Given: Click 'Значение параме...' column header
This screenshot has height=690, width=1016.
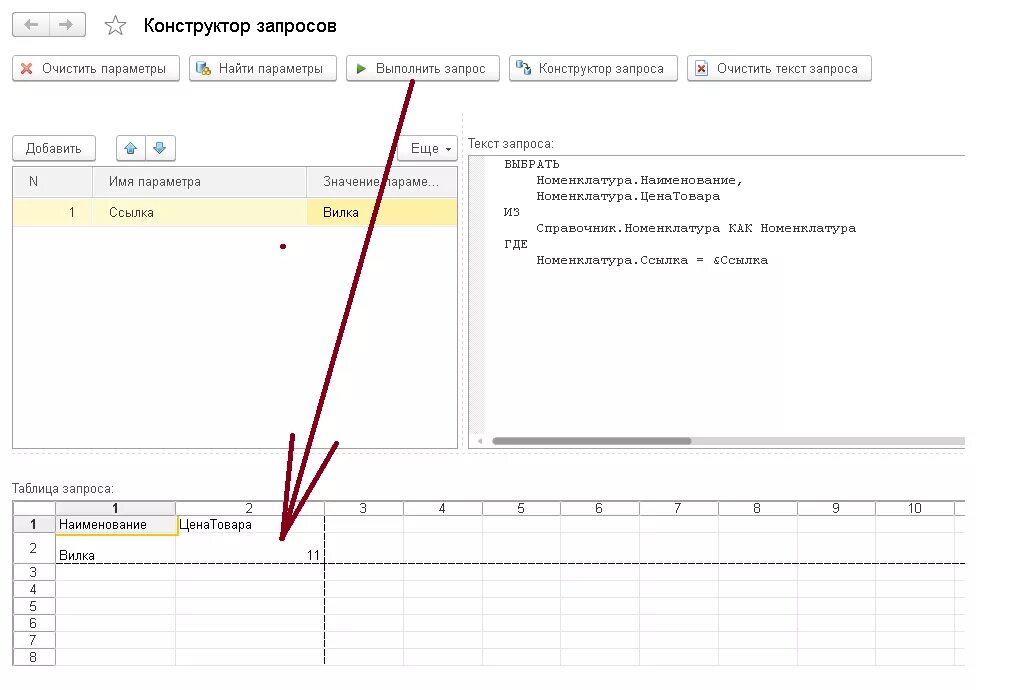Looking at the screenshot, I should point(382,182).
